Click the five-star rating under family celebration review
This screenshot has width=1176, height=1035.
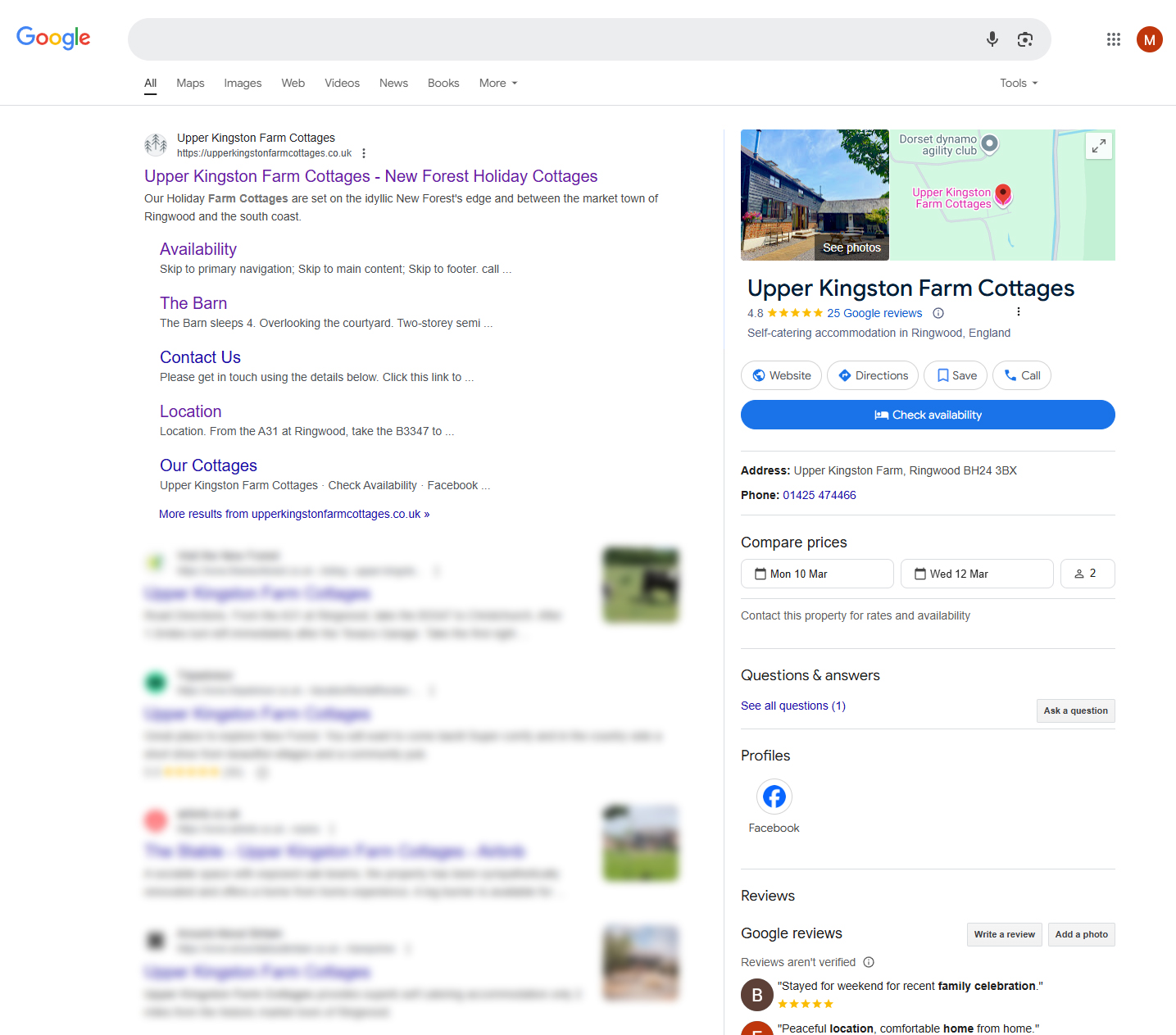(x=806, y=1004)
